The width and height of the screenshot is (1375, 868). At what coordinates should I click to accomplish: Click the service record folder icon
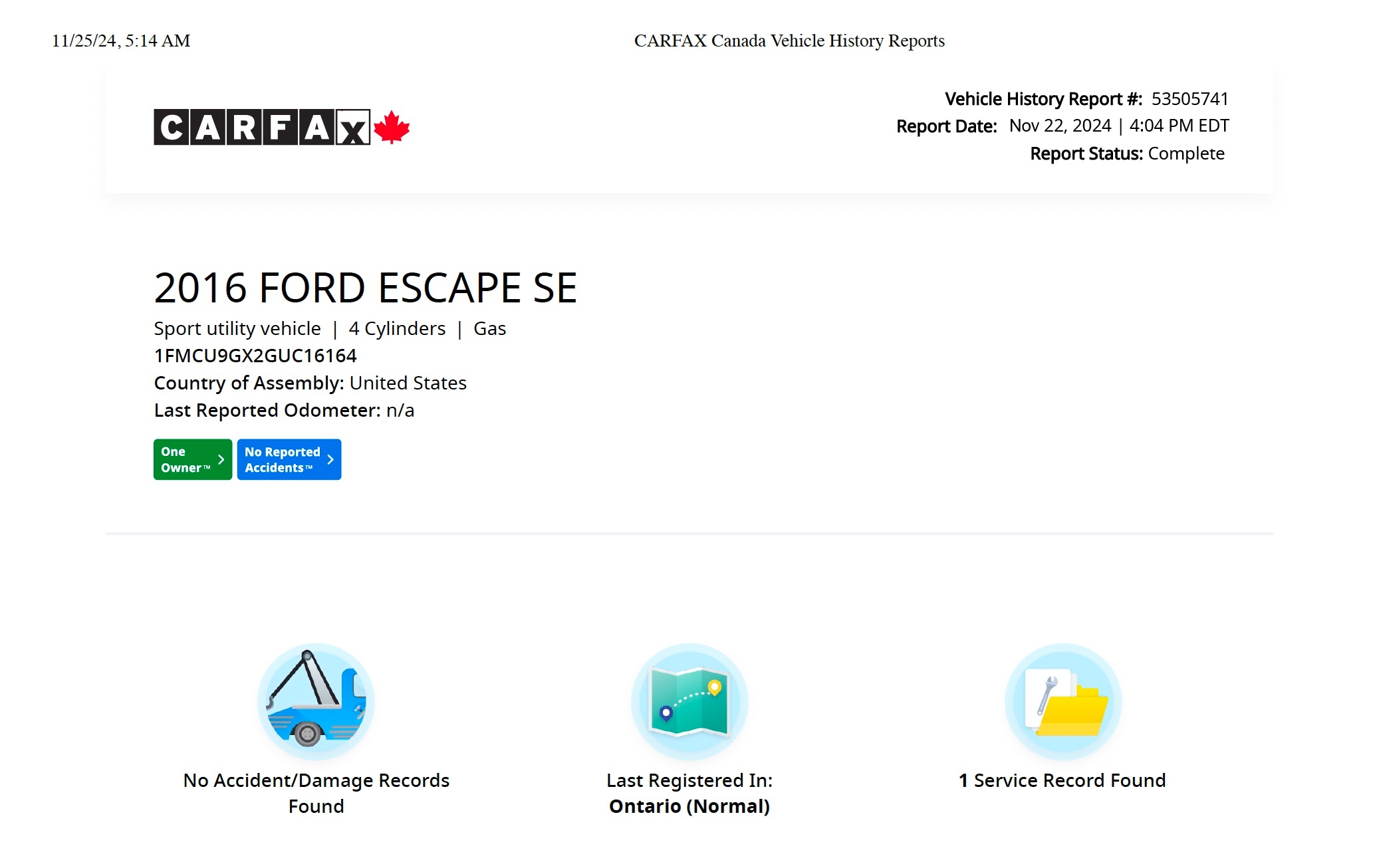tap(1063, 701)
